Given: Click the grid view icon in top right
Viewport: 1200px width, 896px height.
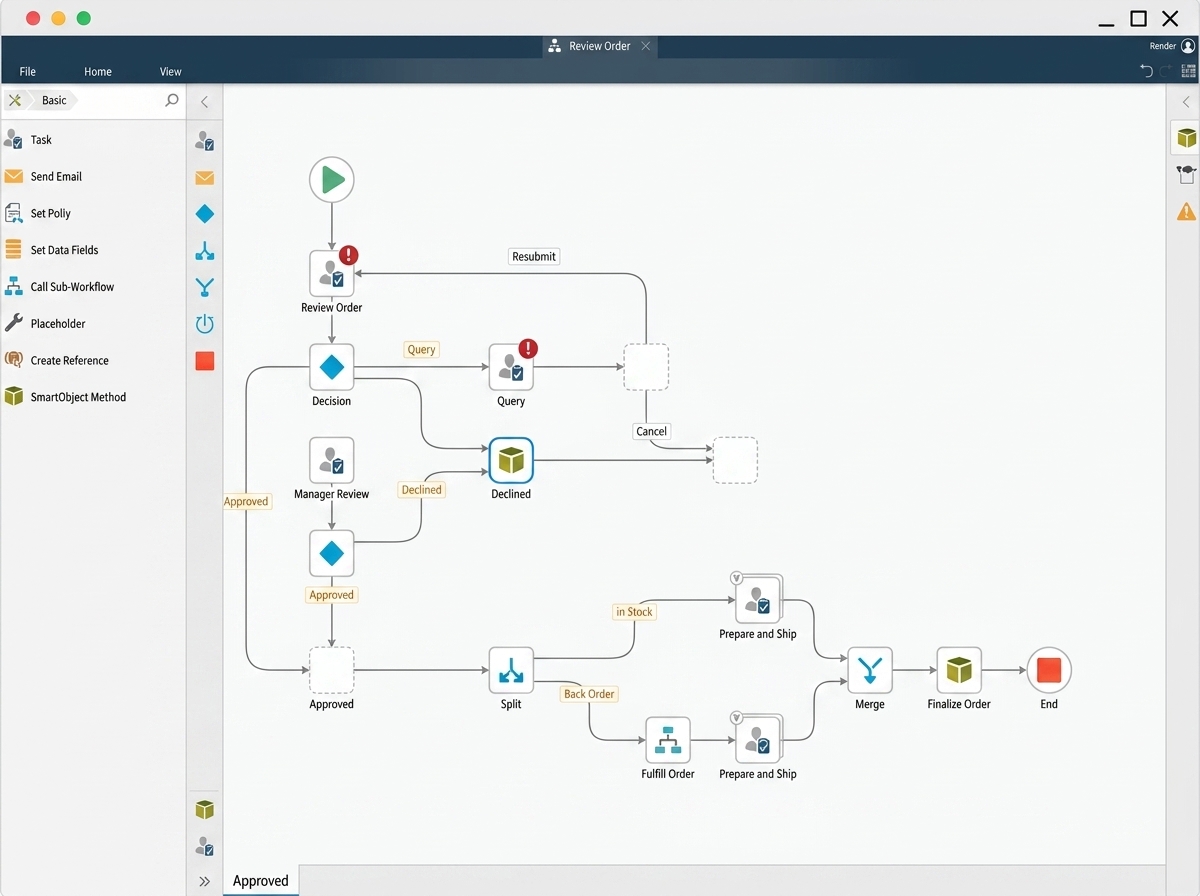Looking at the screenshot, I should click(1188, 71).
